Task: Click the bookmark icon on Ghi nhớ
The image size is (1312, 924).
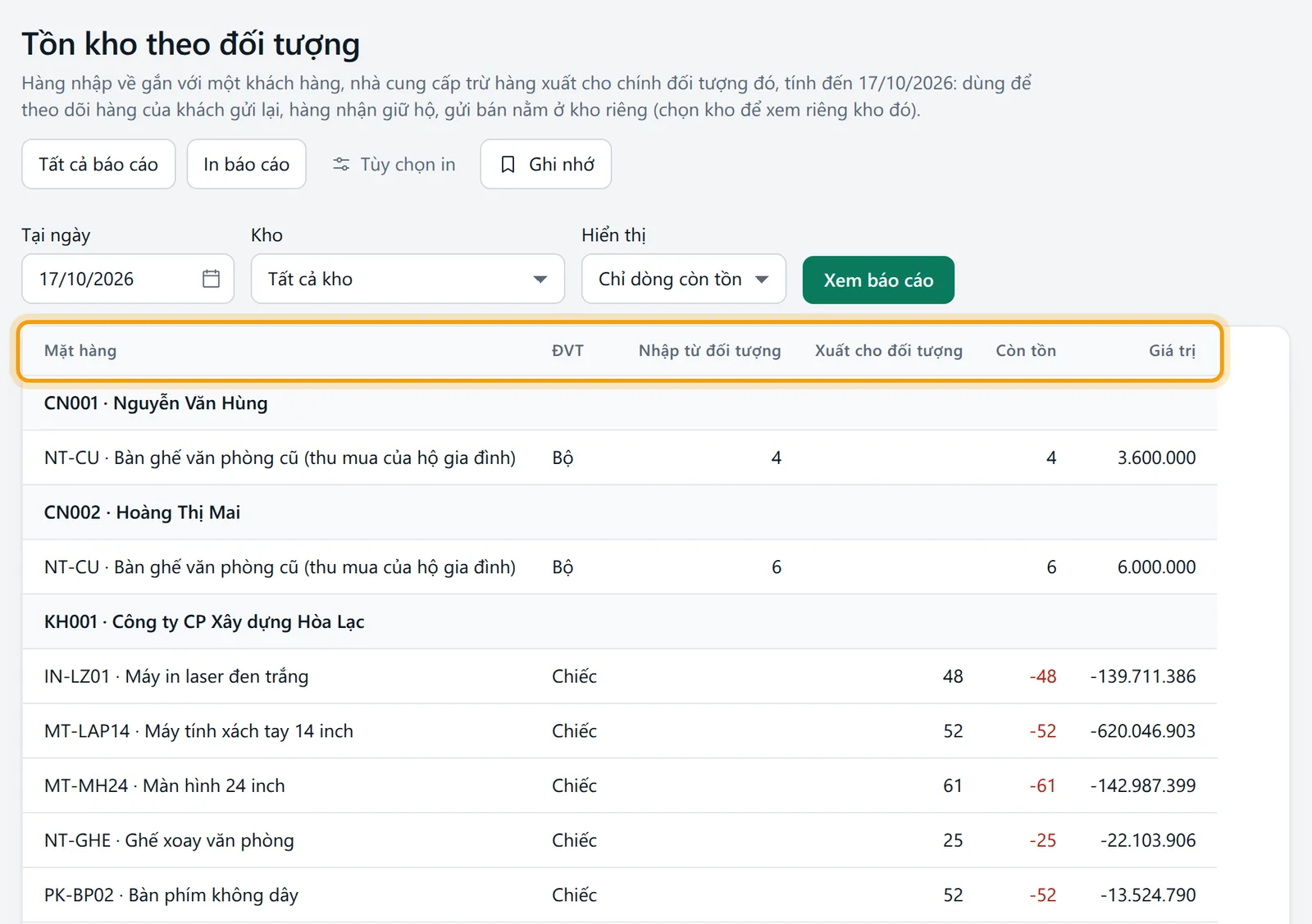Action: [508, 165]
